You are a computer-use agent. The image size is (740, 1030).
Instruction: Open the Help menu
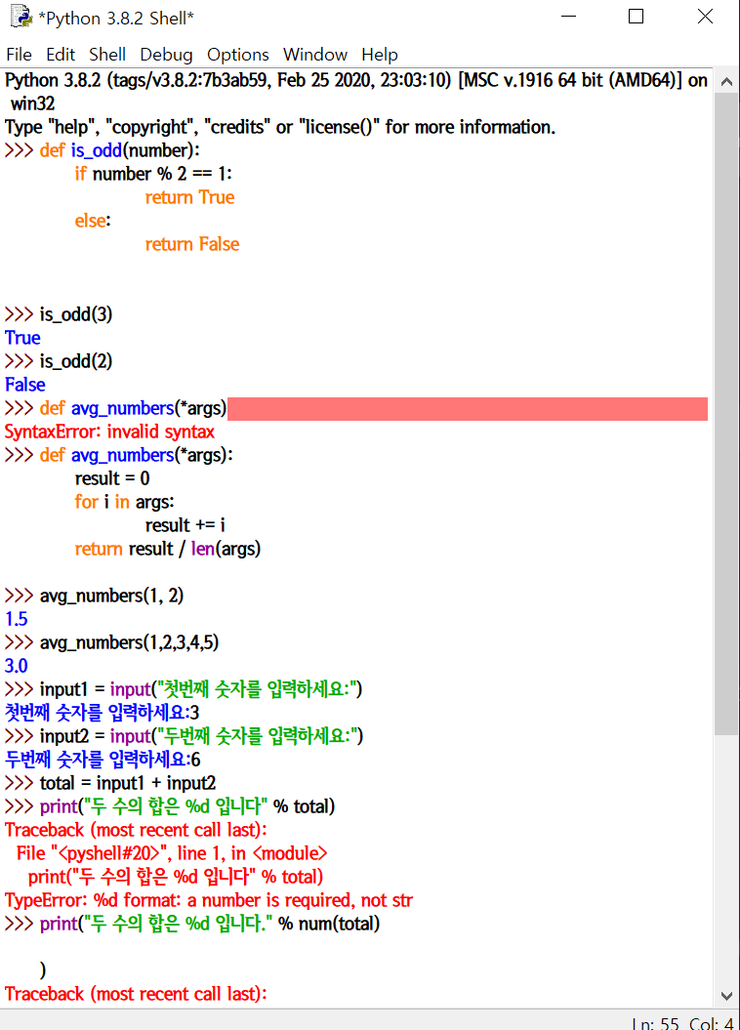[x=380, y=55]
